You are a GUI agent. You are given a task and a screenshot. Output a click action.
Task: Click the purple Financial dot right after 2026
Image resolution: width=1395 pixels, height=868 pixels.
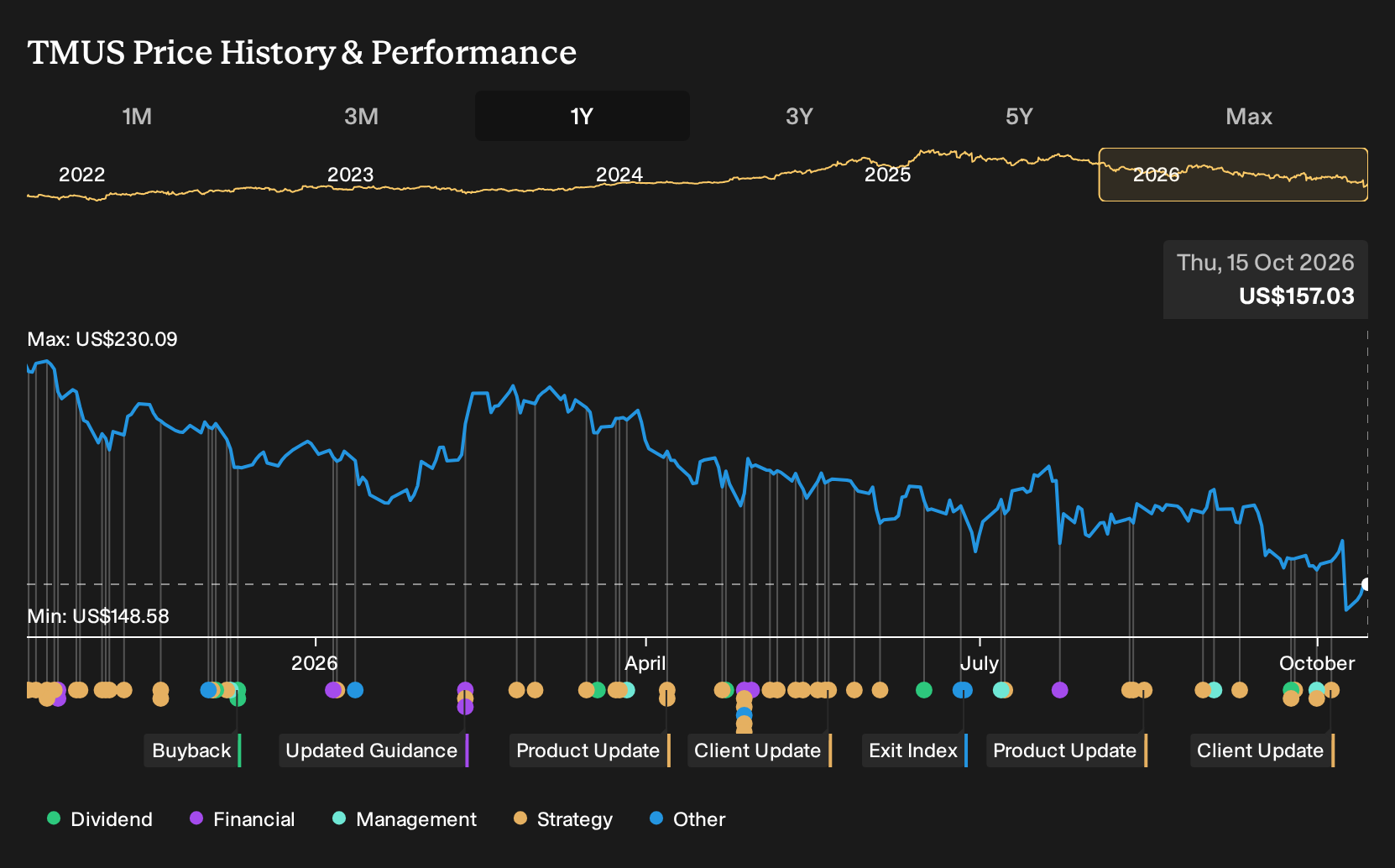point(332,690)
